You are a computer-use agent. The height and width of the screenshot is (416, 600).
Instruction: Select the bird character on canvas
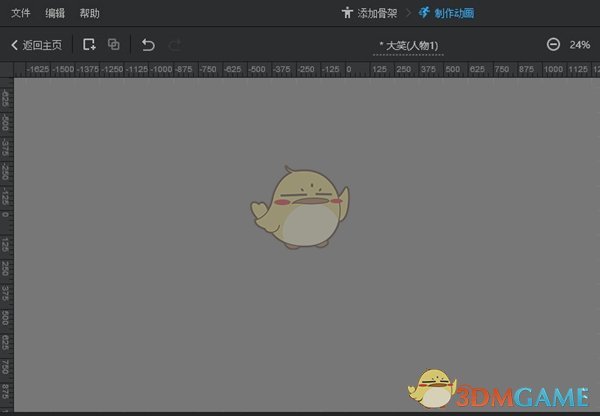click(300, 207)
